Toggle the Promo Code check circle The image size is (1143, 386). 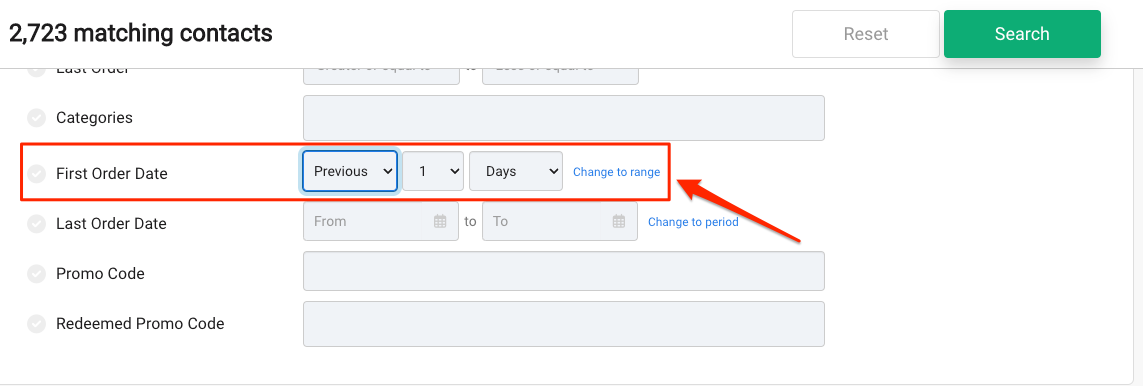pyautogui.click(x=36, y=274)
